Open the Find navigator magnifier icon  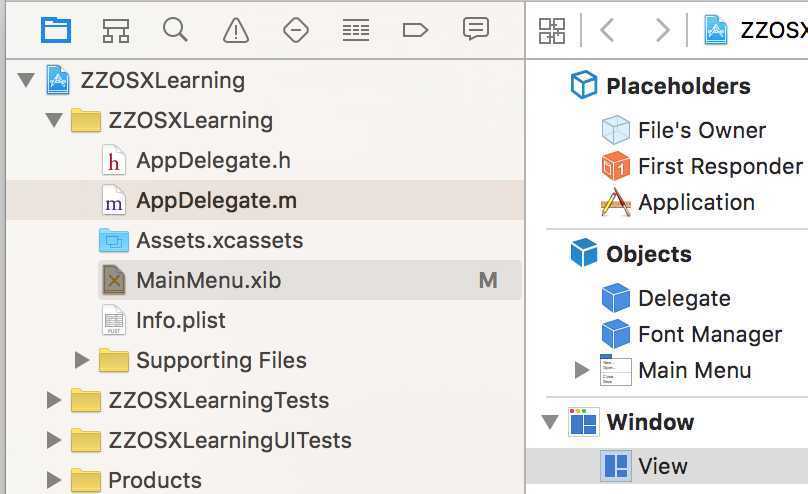(175, 30)
